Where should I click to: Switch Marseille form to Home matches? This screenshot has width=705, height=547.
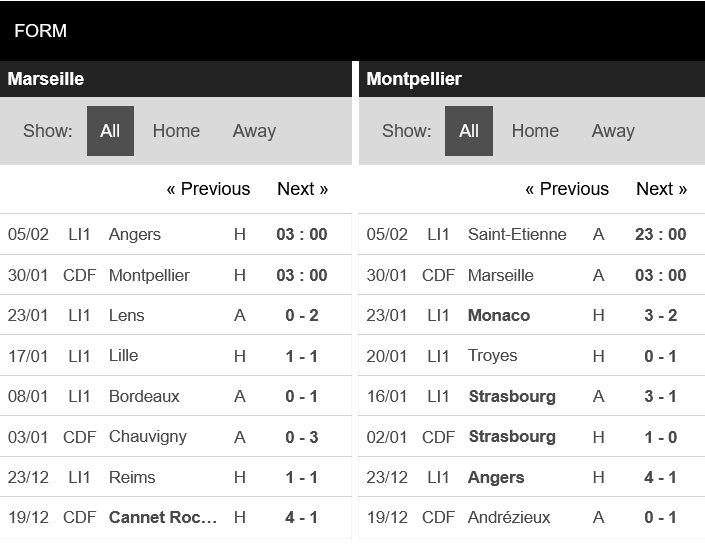click(x=176, y=131)
